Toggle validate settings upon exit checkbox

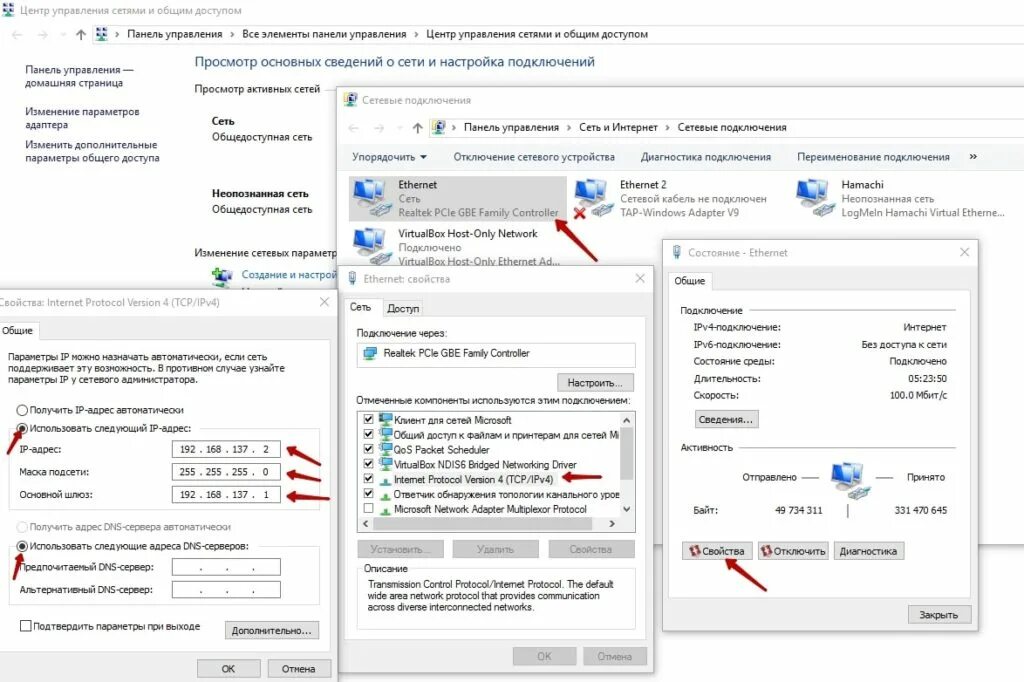coord(25,626)
